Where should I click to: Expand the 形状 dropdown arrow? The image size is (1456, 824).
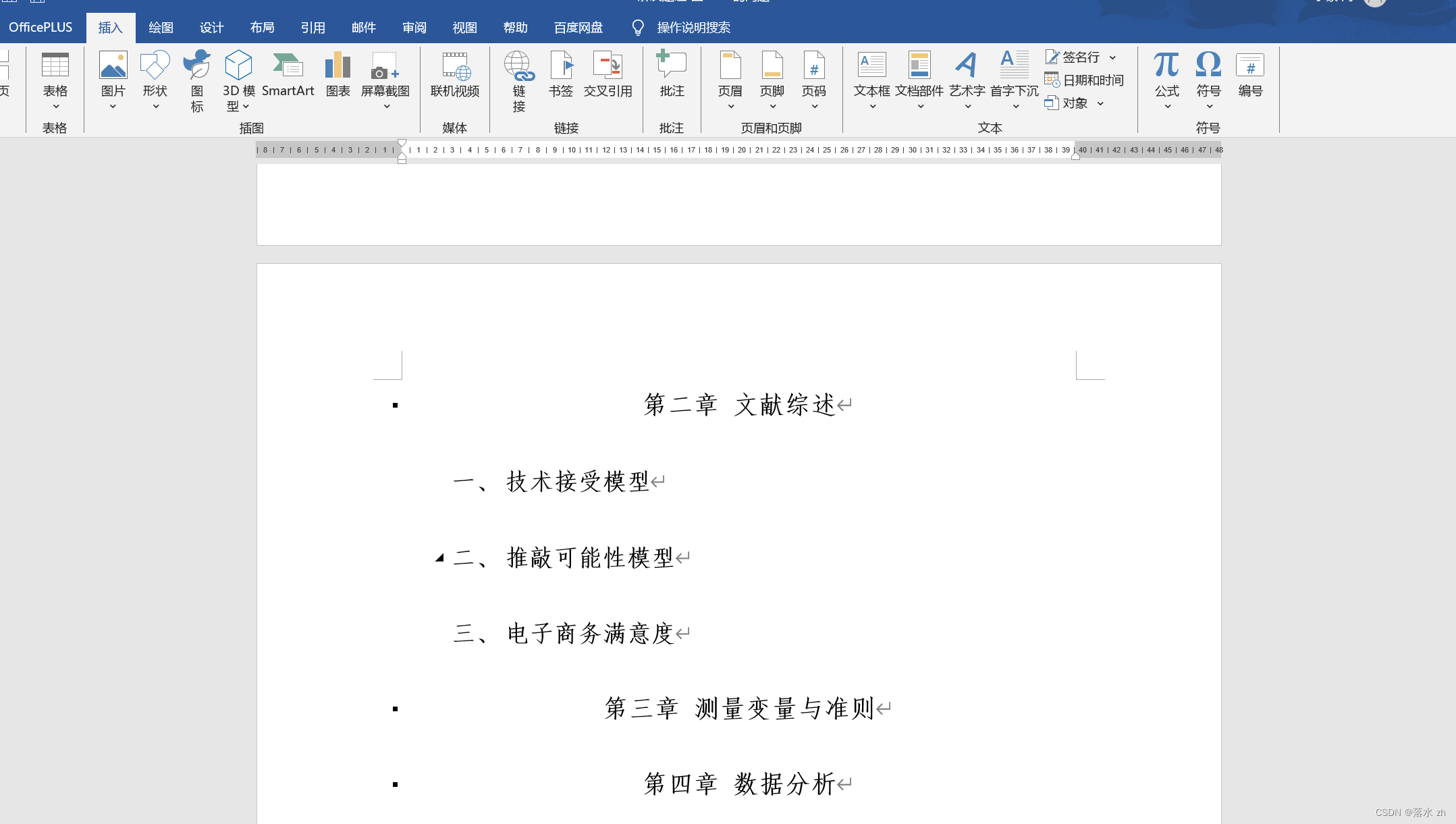coord(155,106)
